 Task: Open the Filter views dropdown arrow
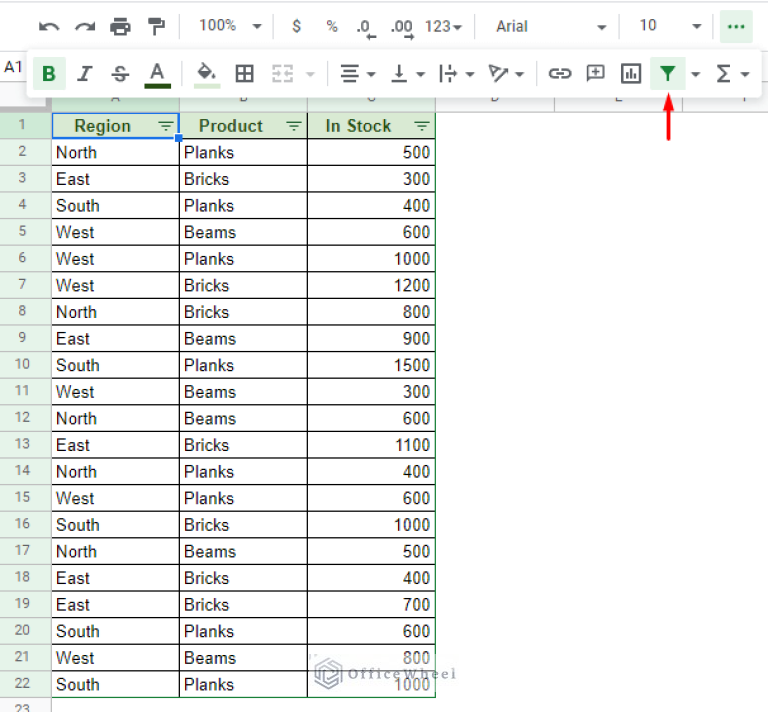[695, 74]
